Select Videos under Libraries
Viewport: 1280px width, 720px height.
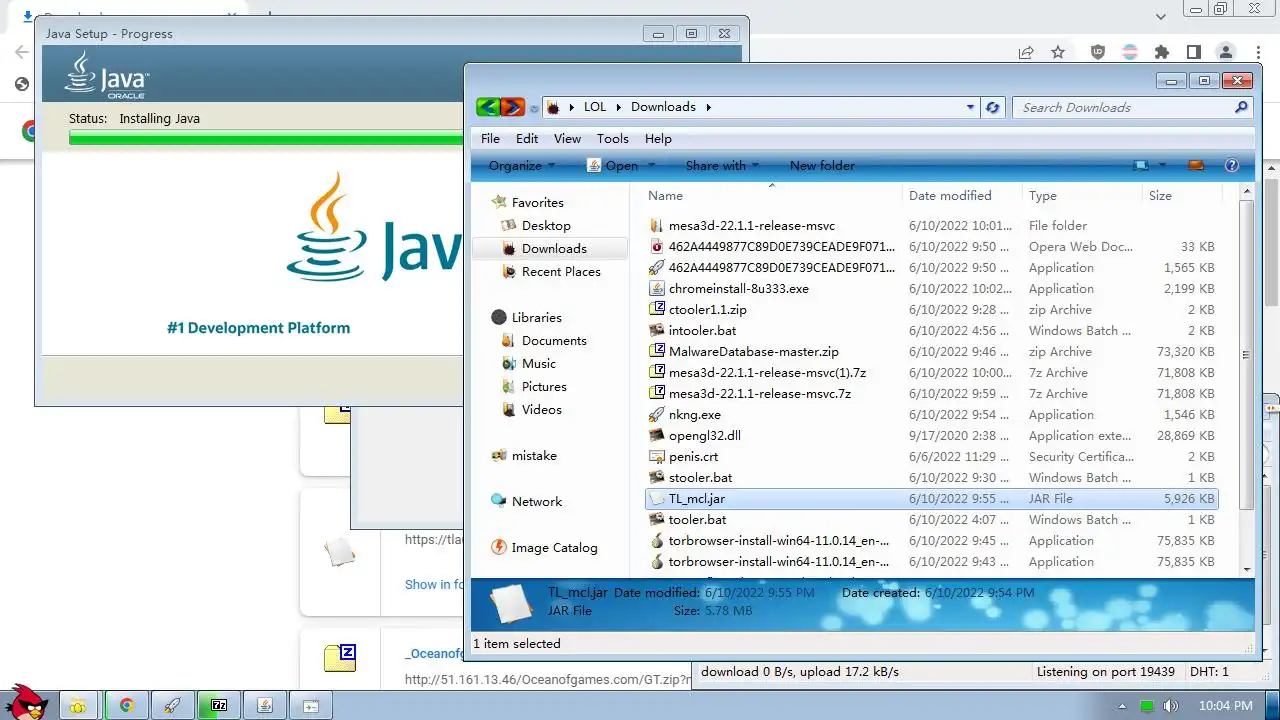(x=541, y=409)
